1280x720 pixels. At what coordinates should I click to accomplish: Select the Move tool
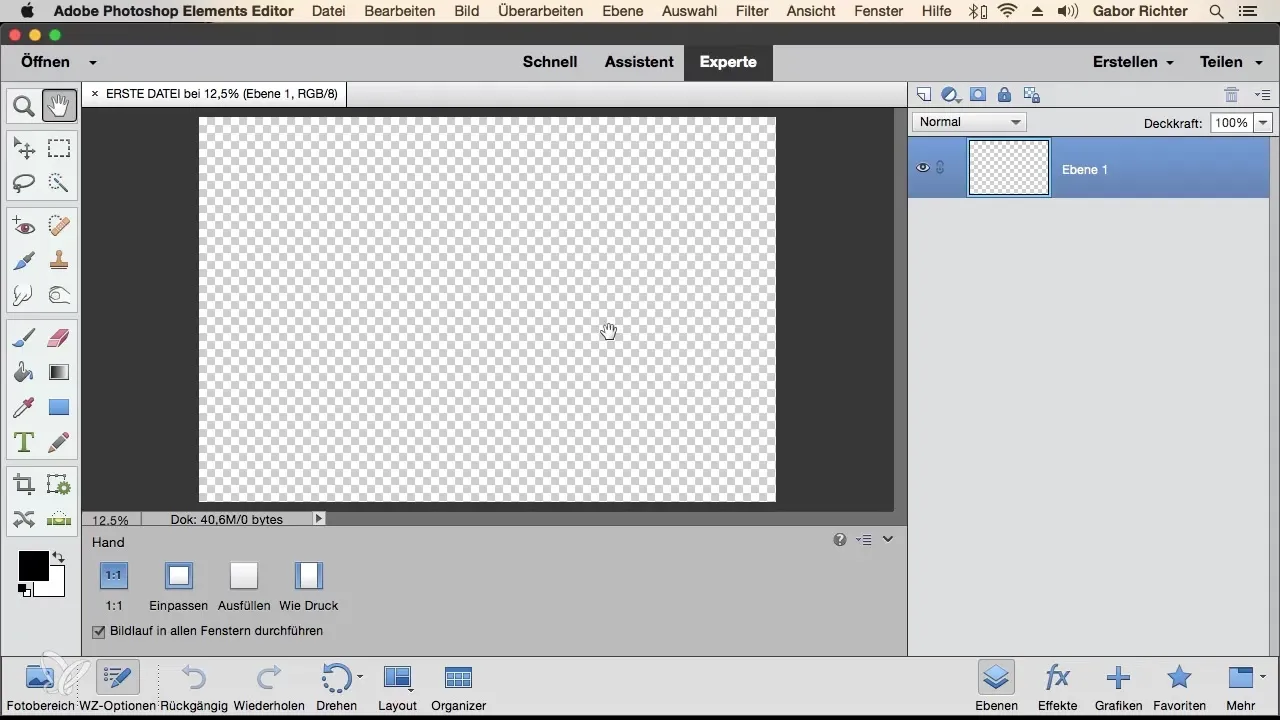24,150
